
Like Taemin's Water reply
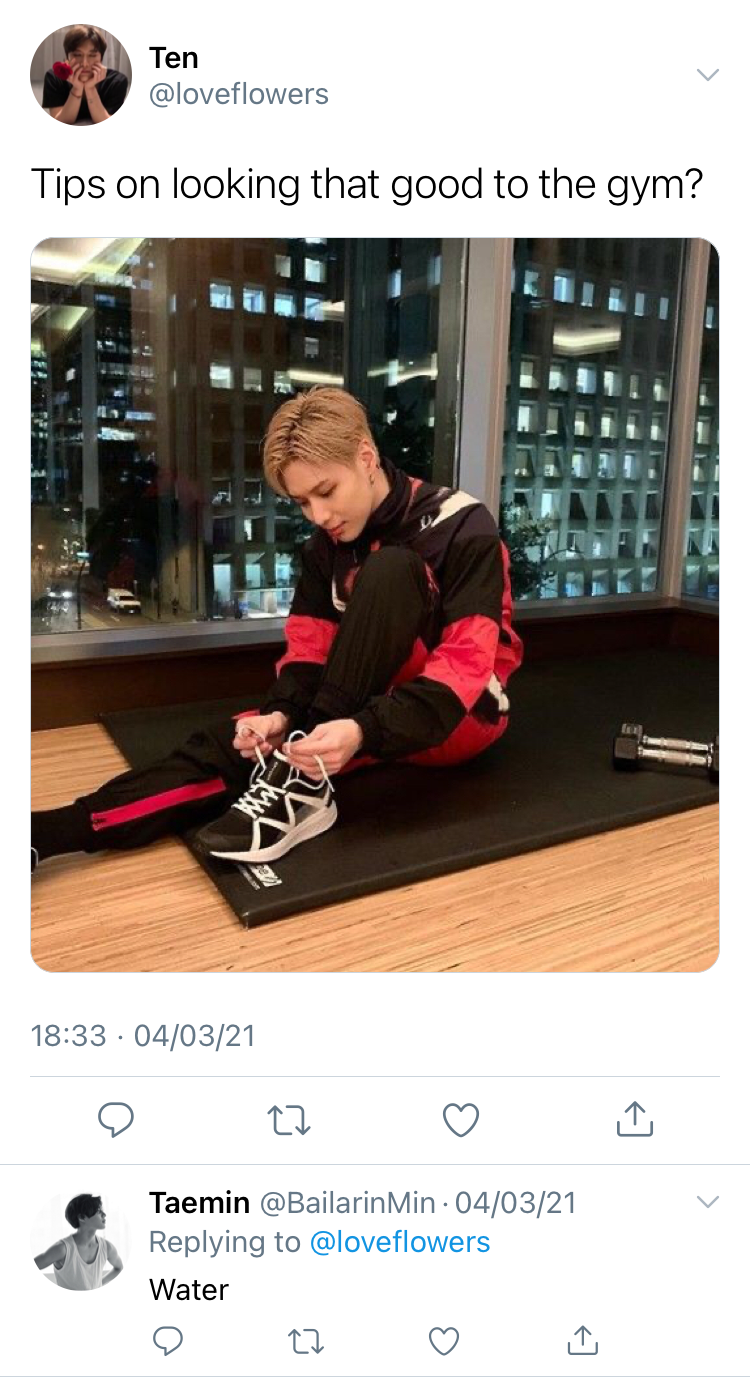(444, 1340)
